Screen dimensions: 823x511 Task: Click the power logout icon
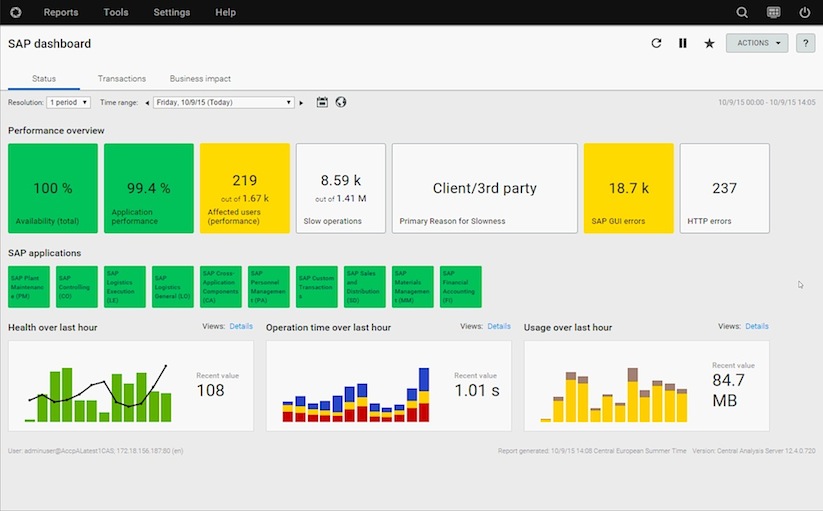(x=805, y=13)
